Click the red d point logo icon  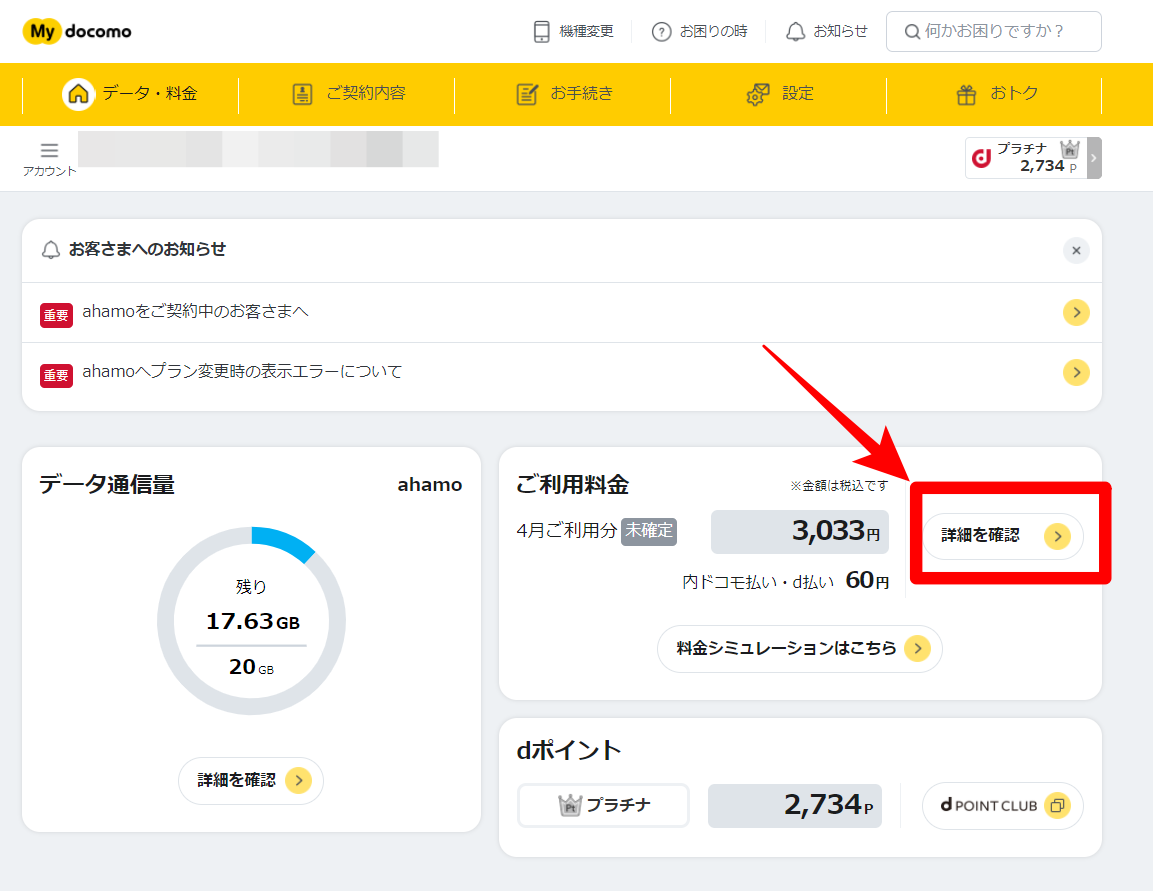(x=982, y=158)
